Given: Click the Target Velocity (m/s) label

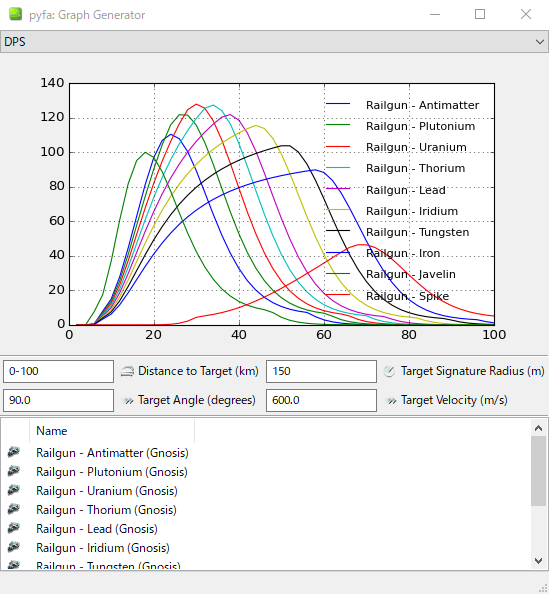Looking at the screenshot, I should tap(454, 400).
